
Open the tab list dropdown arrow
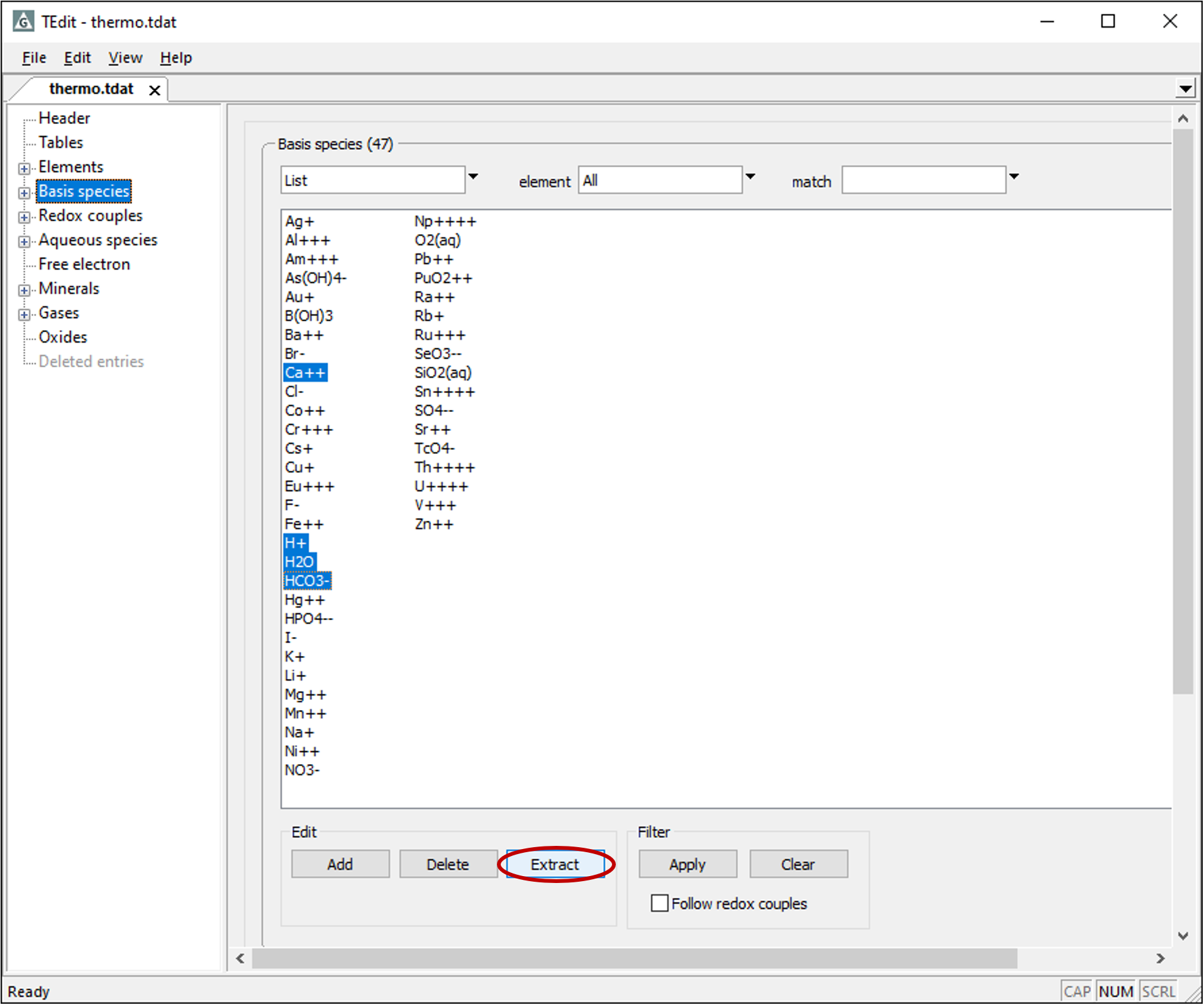1184,89
